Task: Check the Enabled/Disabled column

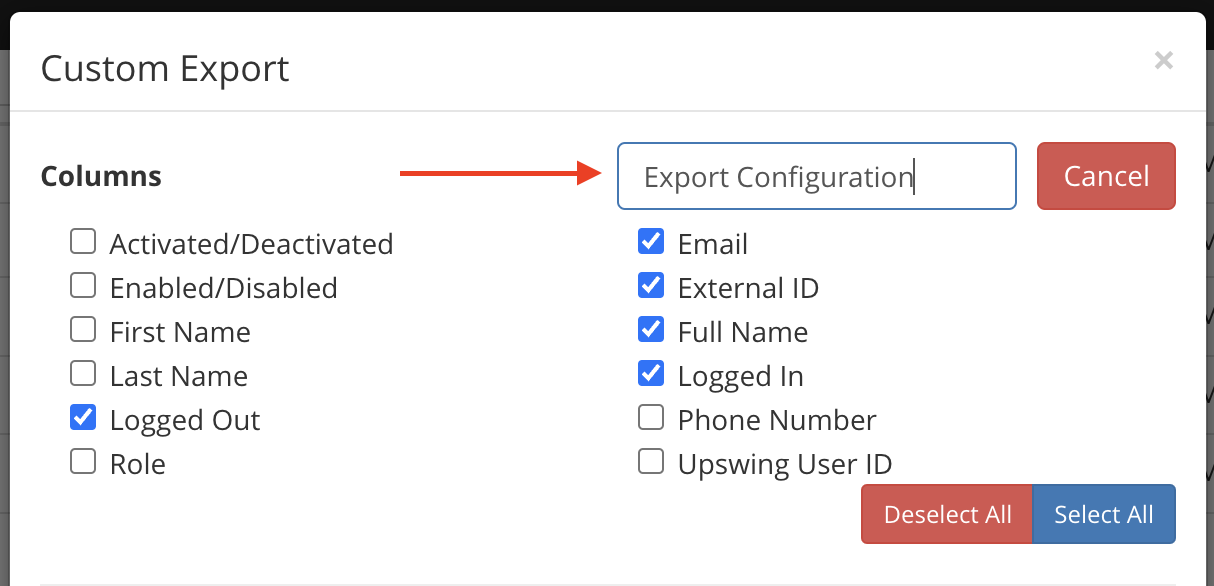Action: coord(83,285)
